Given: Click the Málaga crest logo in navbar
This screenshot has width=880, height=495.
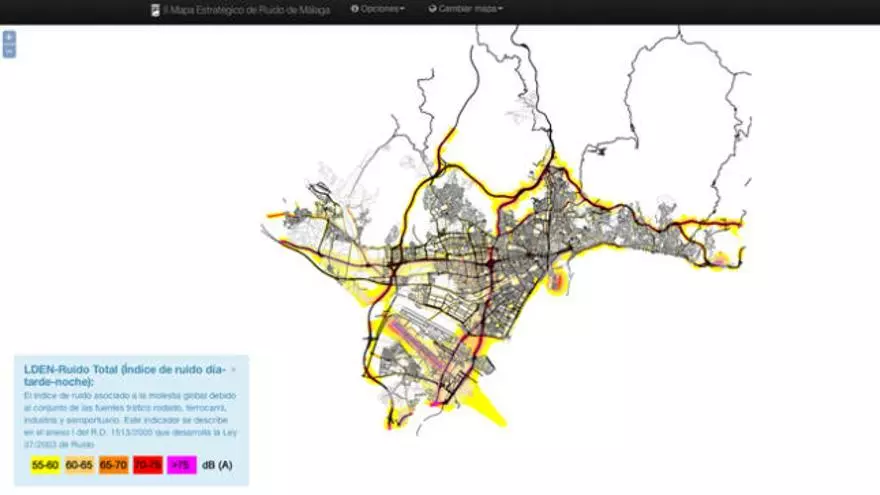Looking at the screenshot, I should tap(155, 9).
